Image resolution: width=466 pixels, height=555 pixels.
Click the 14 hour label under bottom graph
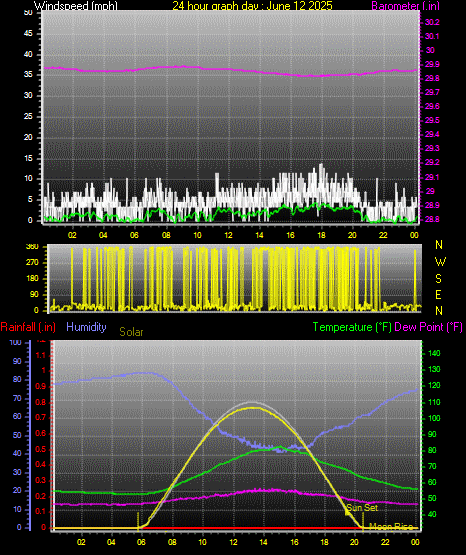pos(263,542)
